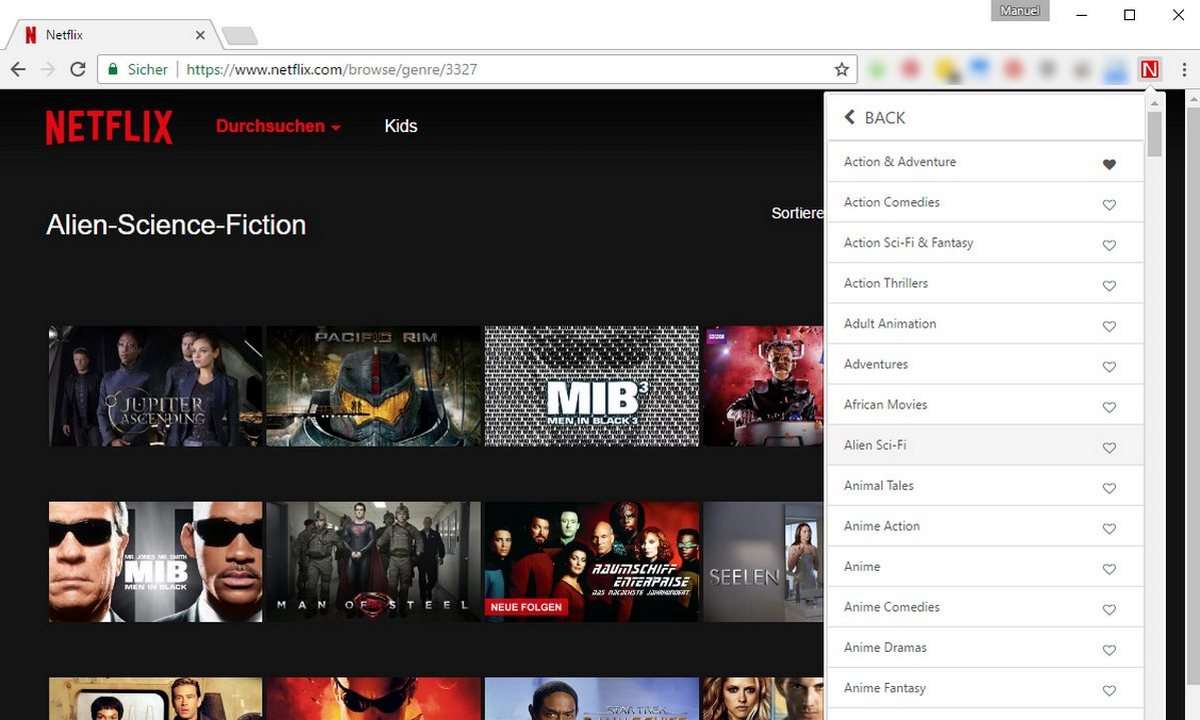The width and height of the screenshot is (1200, 720).
Task: Toggle heart for Adventures
Action: tap(1109, 367)
